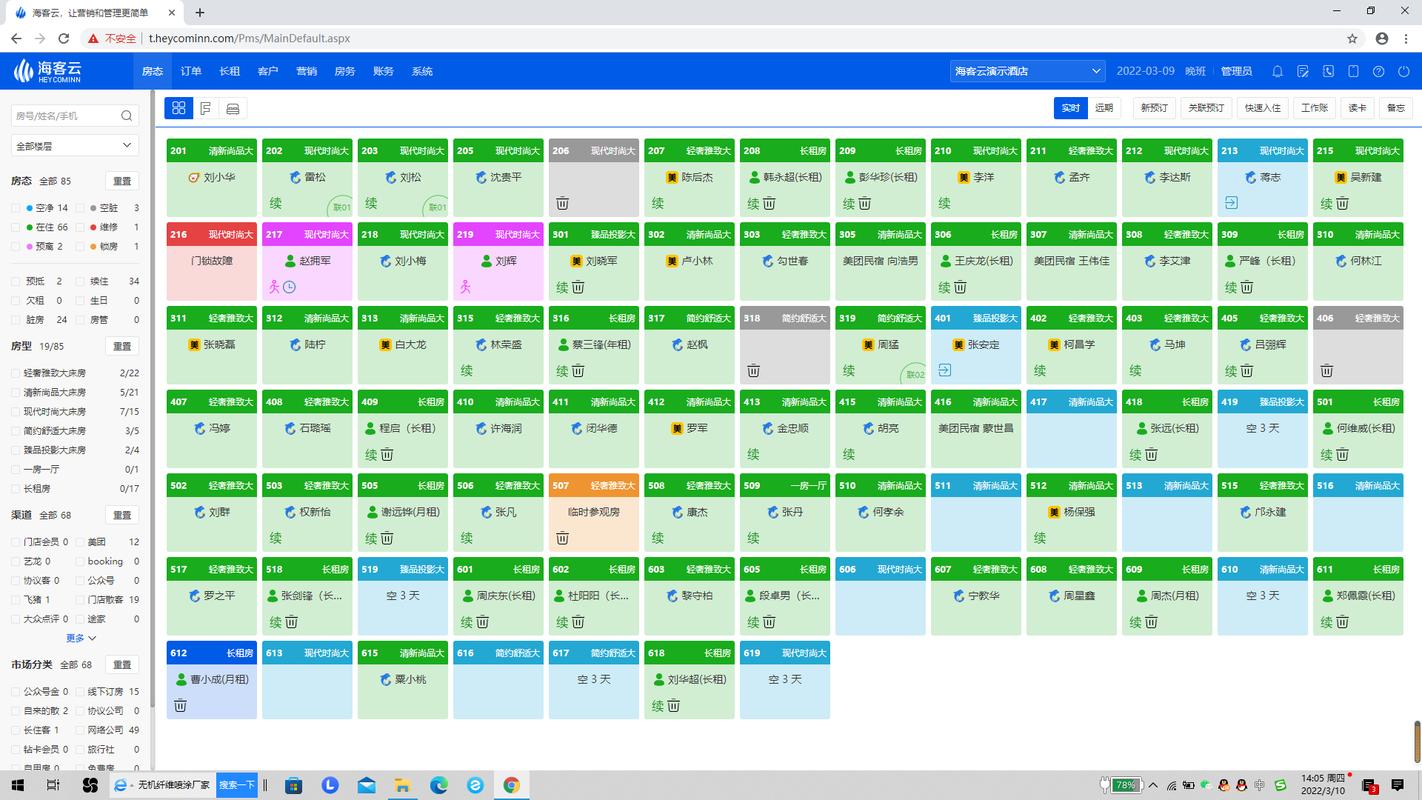Click the power logout icon

1404,71
